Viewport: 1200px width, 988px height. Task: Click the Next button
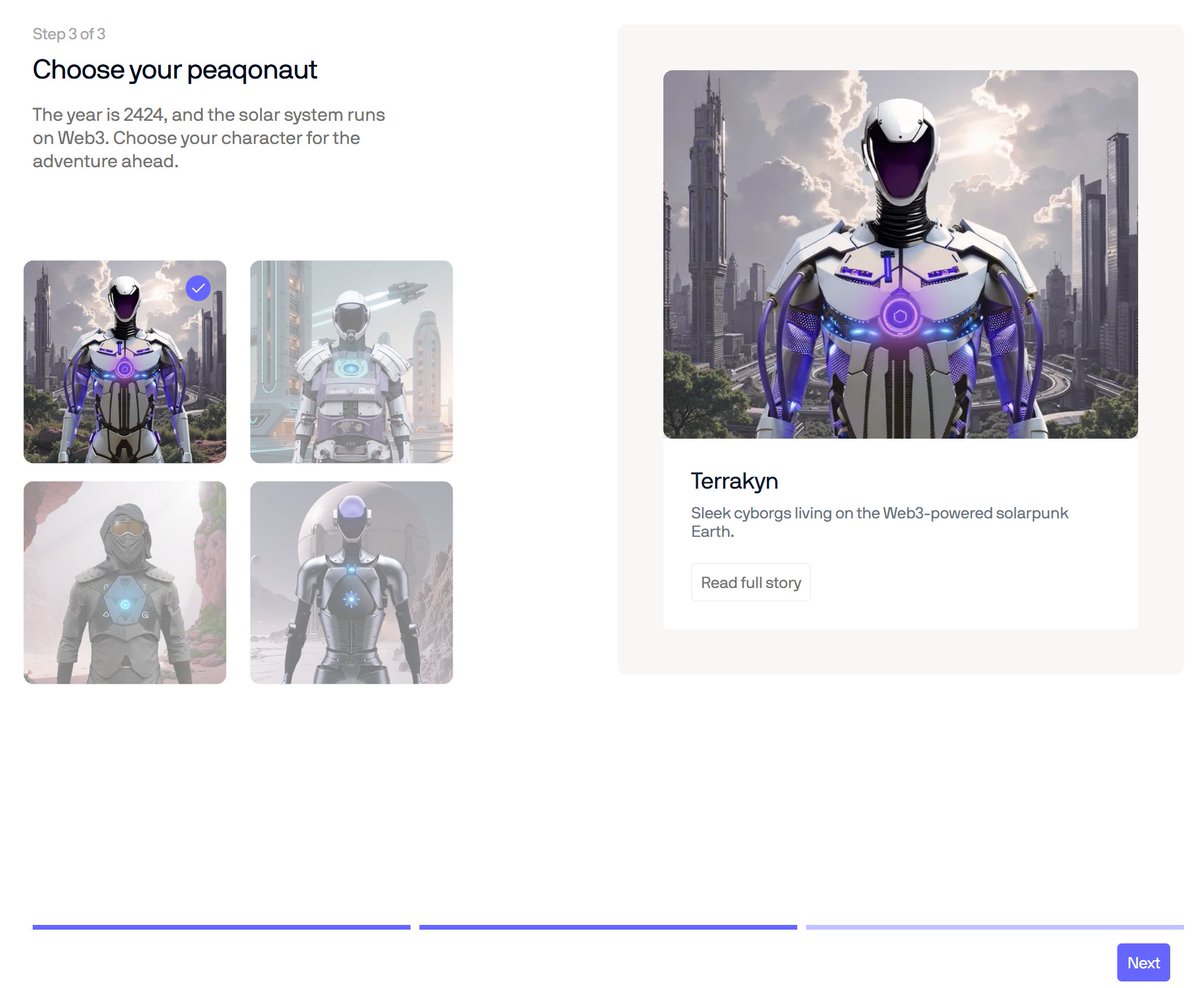1143,962
